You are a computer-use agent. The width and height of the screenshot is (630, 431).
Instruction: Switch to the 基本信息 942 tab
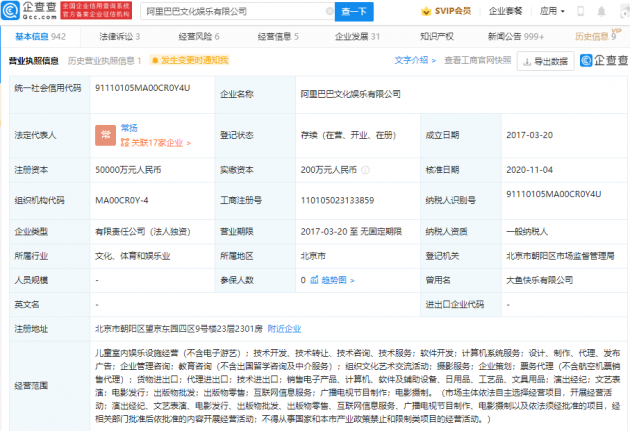(x=40, y=37)
